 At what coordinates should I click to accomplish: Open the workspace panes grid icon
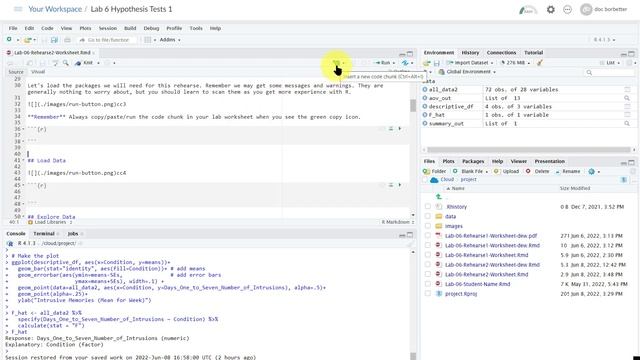(148, 40)
